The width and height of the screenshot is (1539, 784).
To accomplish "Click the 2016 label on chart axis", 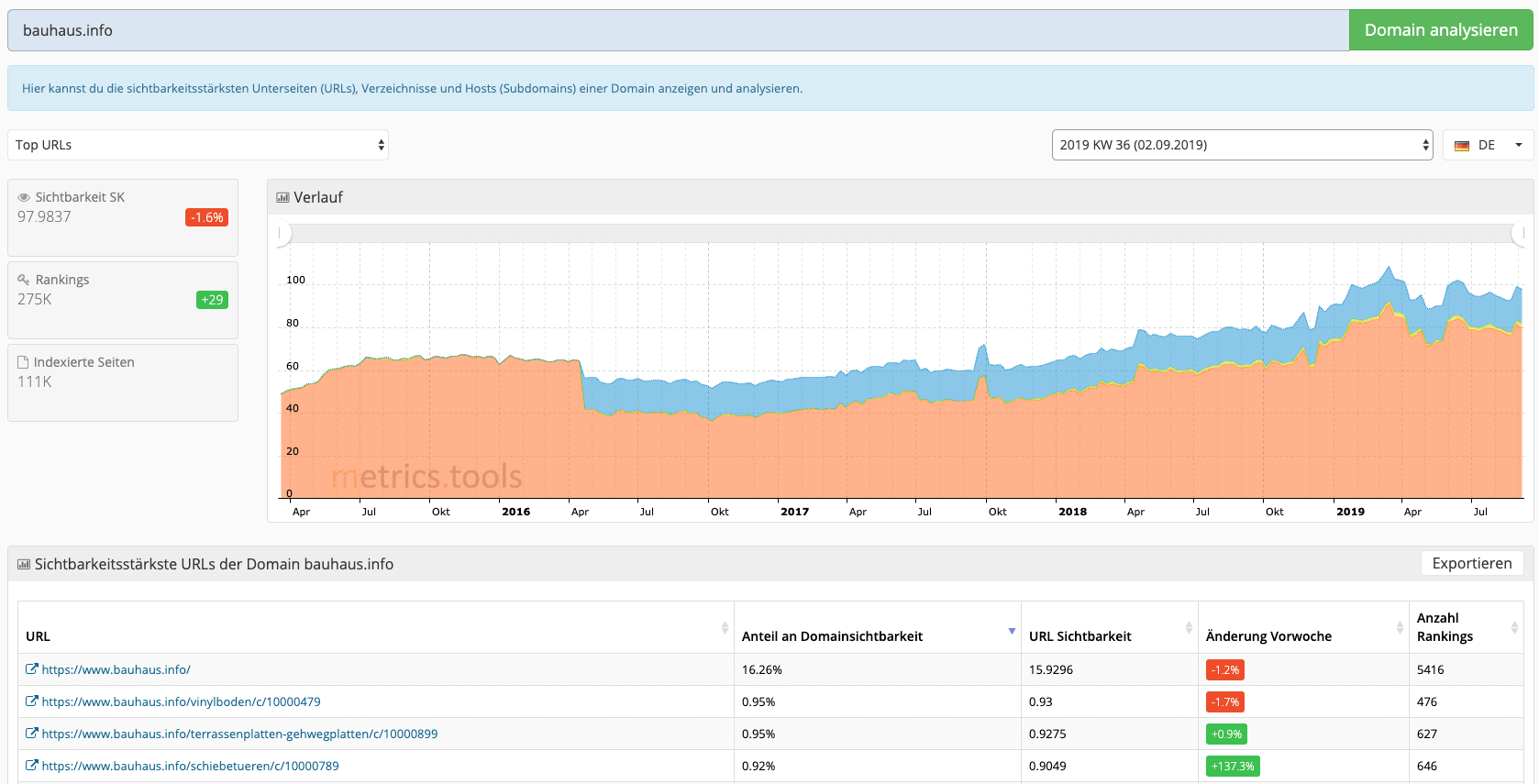I will coord(515,512).
